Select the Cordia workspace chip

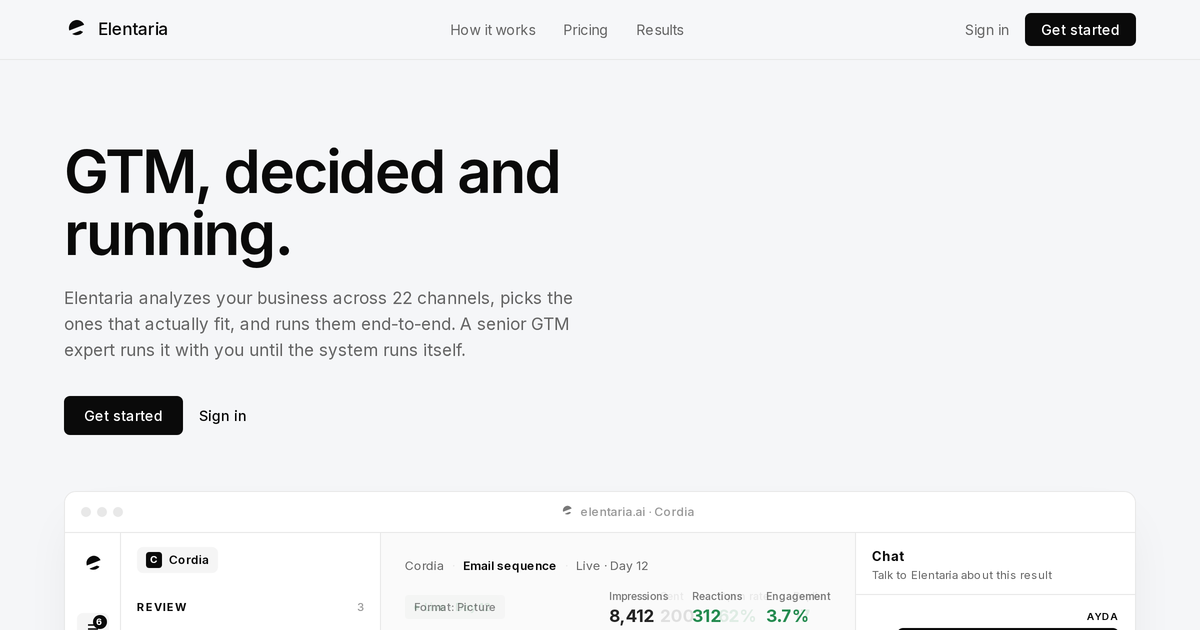(x=177, y=560)
